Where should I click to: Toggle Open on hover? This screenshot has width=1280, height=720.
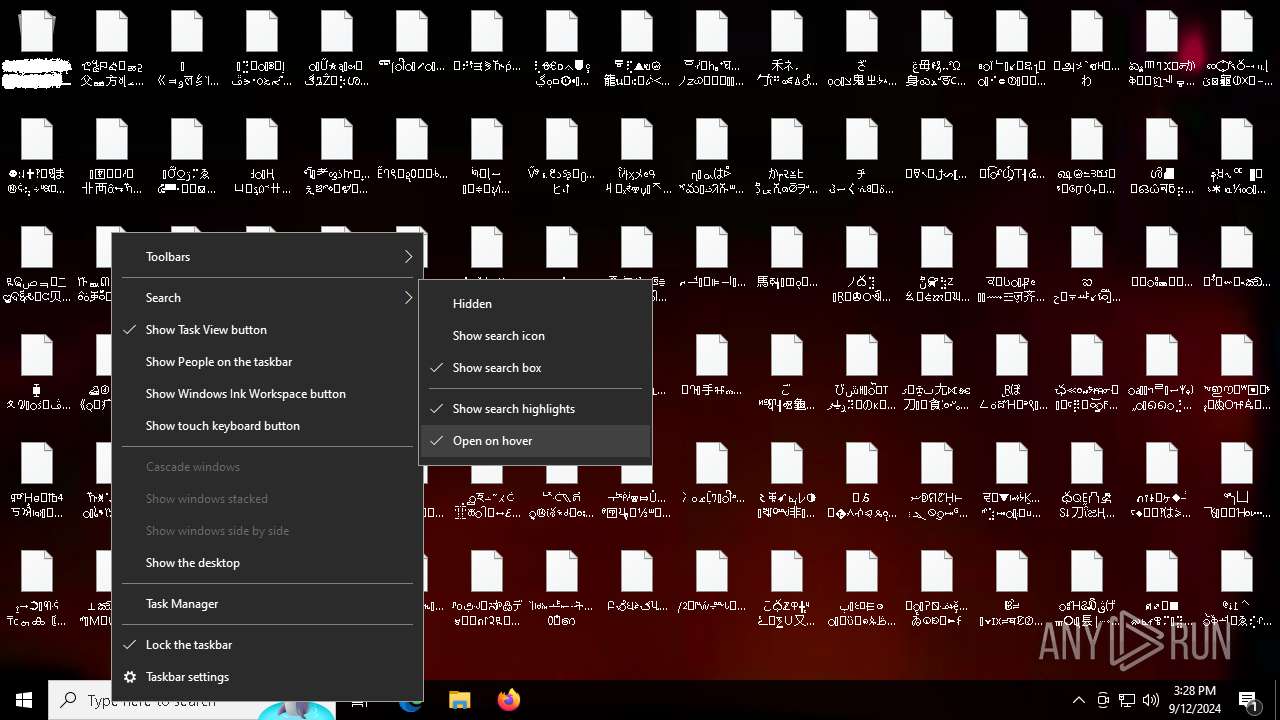click(535, 441)
